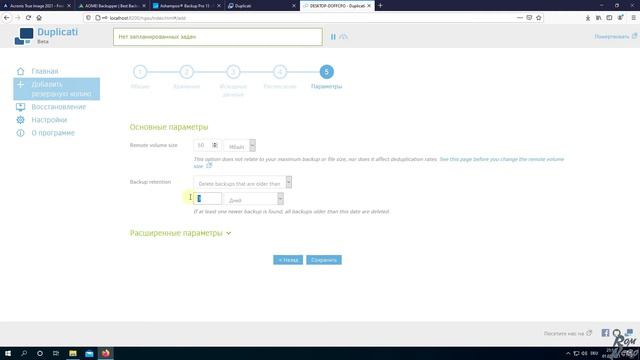Image resolution: width=640 pixels, height=360 pixels.
Task: Click the retention days number field
Action: pos(207,199)
